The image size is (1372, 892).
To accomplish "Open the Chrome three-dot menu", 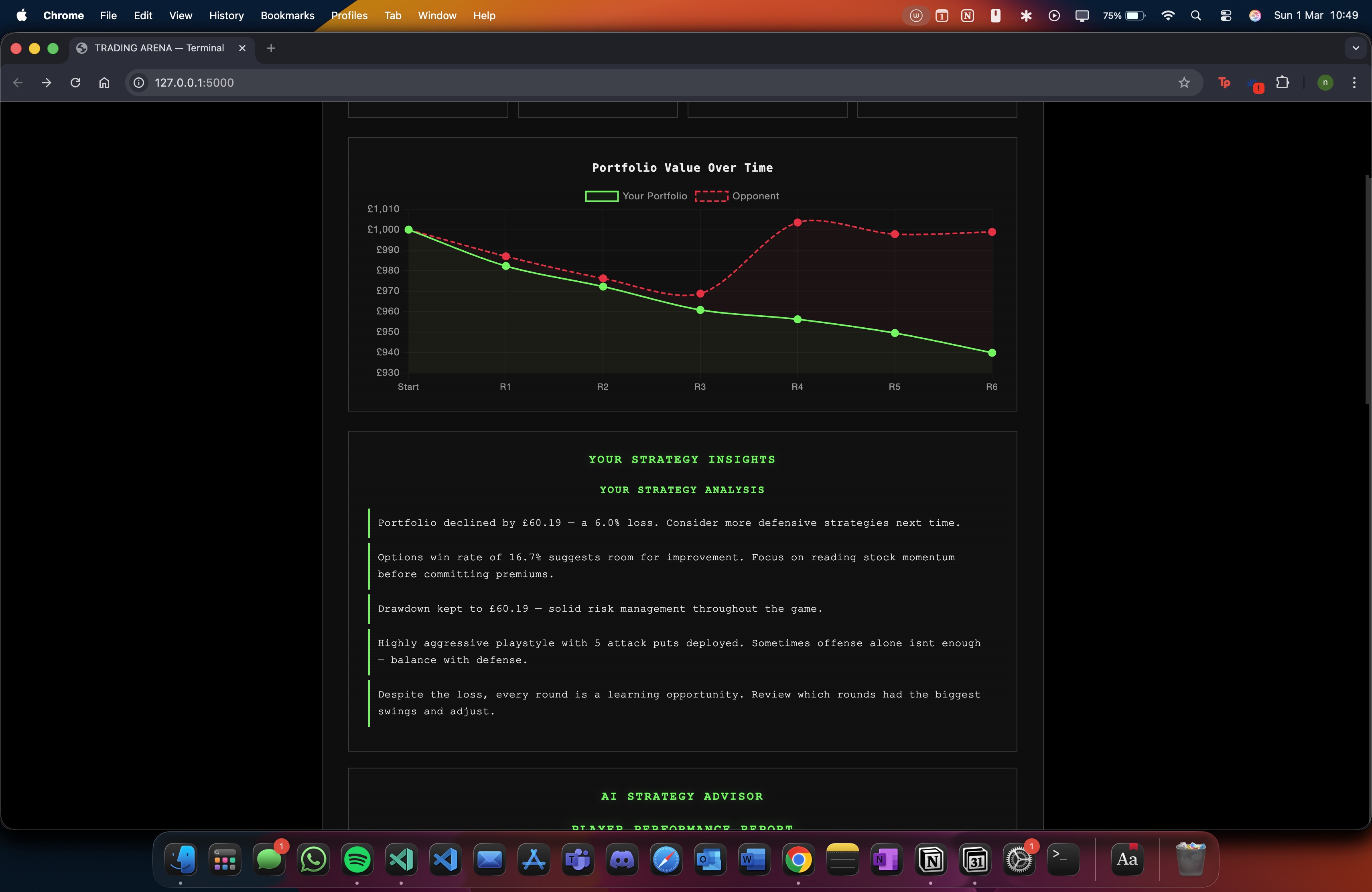I will coord(1354,82).
